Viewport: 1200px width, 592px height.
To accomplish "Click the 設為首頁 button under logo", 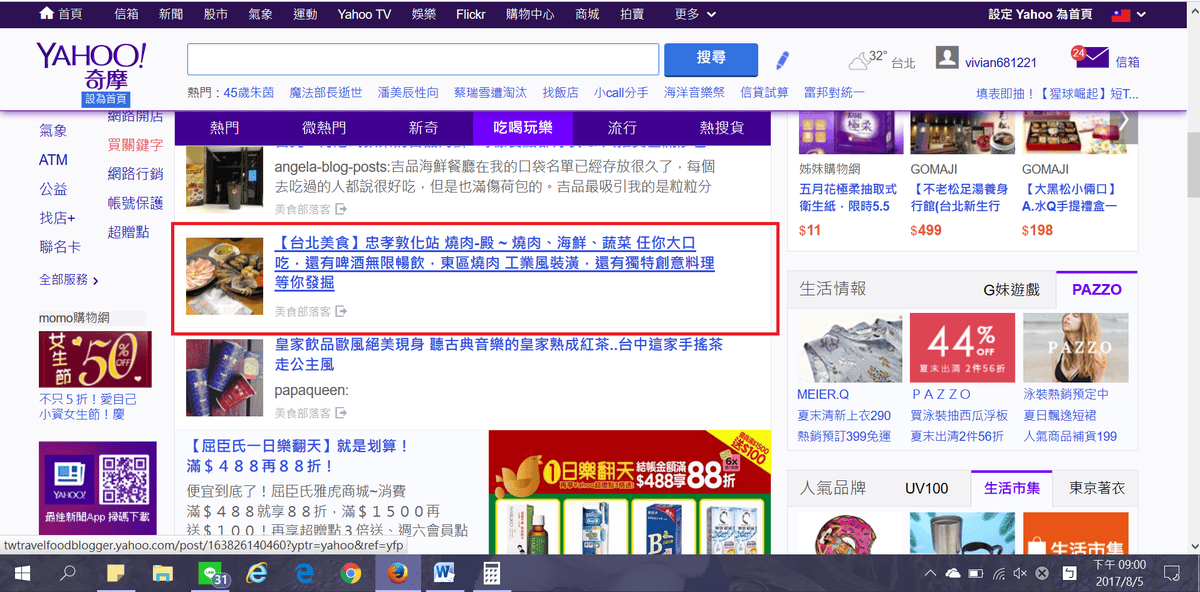I will coord(106,99).
